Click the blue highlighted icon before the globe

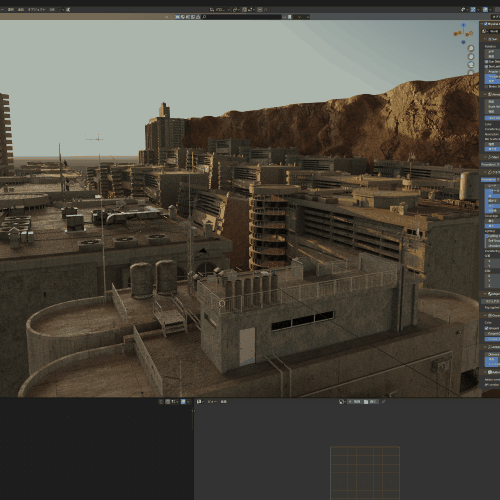177,17
